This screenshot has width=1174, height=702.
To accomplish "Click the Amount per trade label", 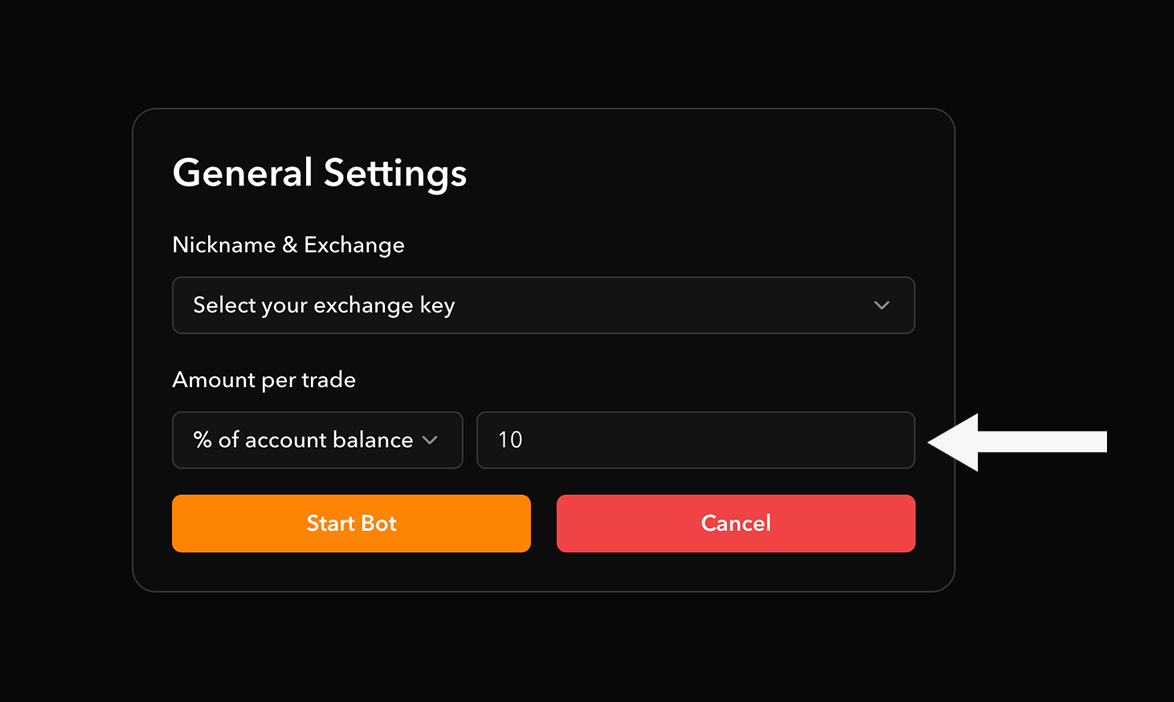I will click(x=264, y=380).
